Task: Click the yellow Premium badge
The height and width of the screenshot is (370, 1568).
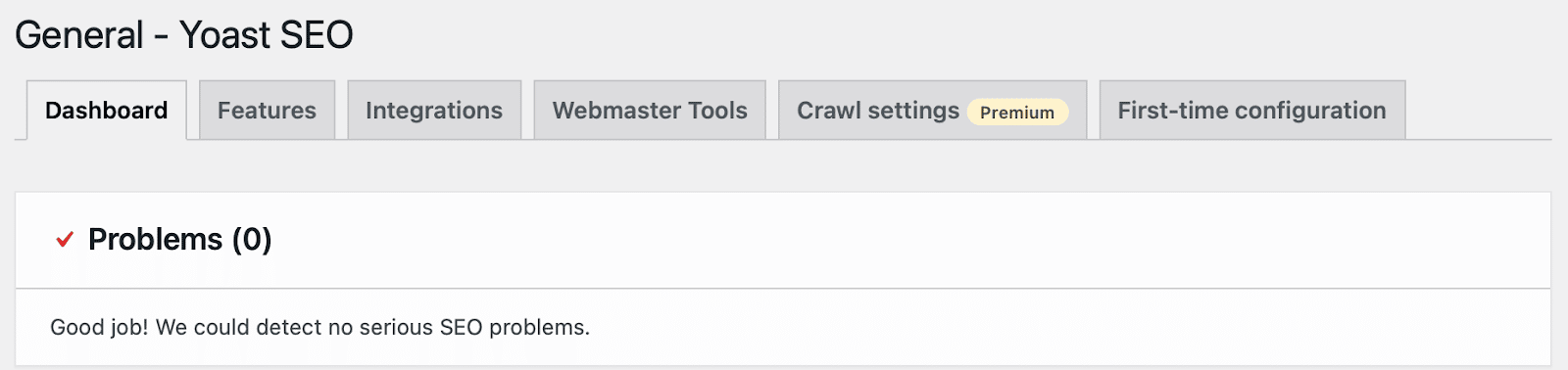Action: 1017,113
